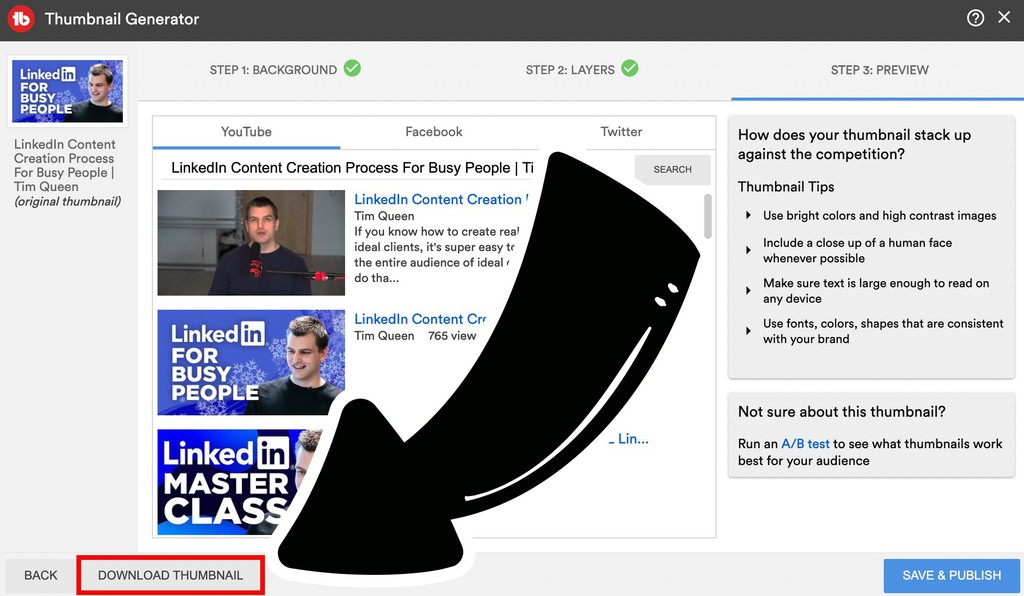
Task: Select Step 3: Preview
Action: pos(879,70)
